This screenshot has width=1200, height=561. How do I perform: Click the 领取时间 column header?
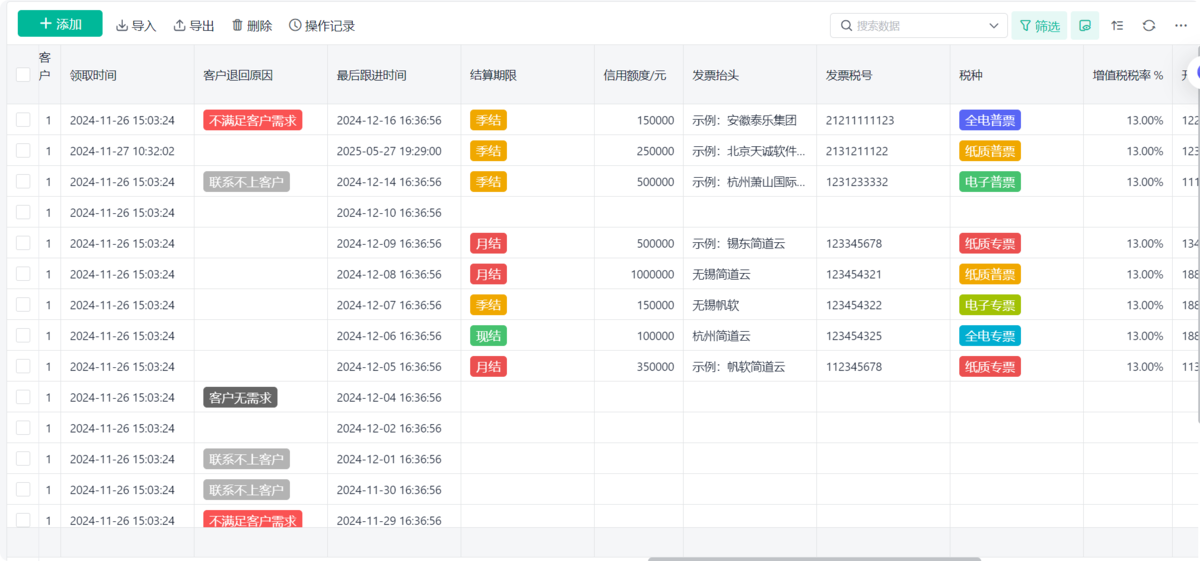pos(127,75)
